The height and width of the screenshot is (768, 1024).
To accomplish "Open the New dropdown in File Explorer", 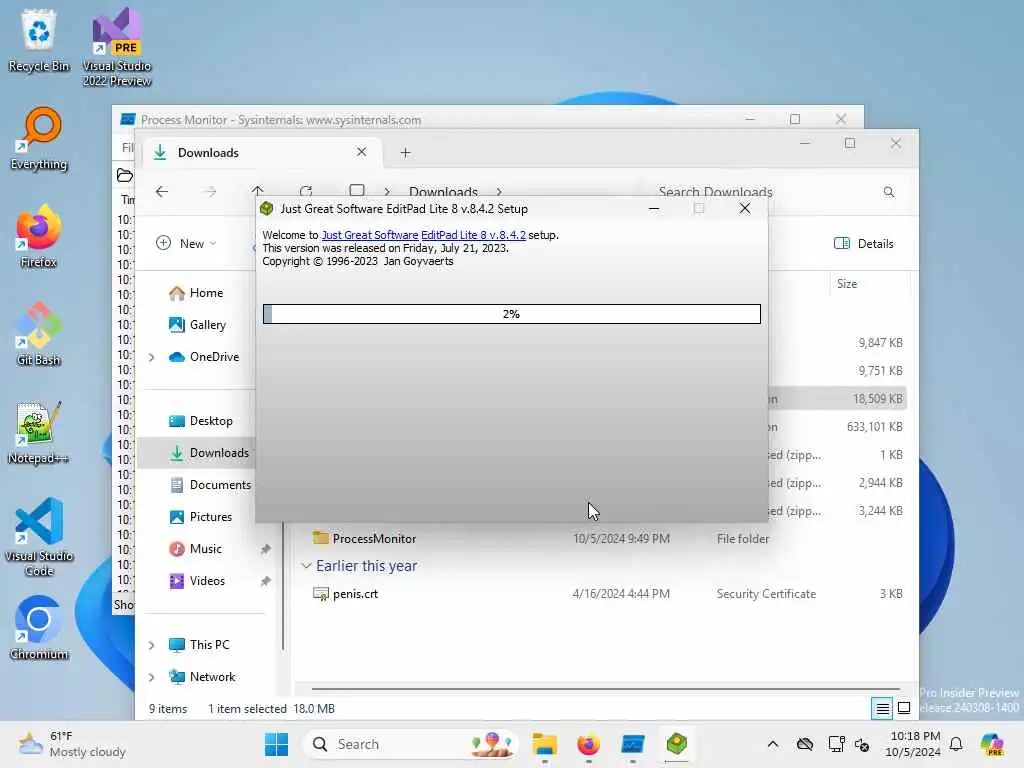I will [186, 244].
